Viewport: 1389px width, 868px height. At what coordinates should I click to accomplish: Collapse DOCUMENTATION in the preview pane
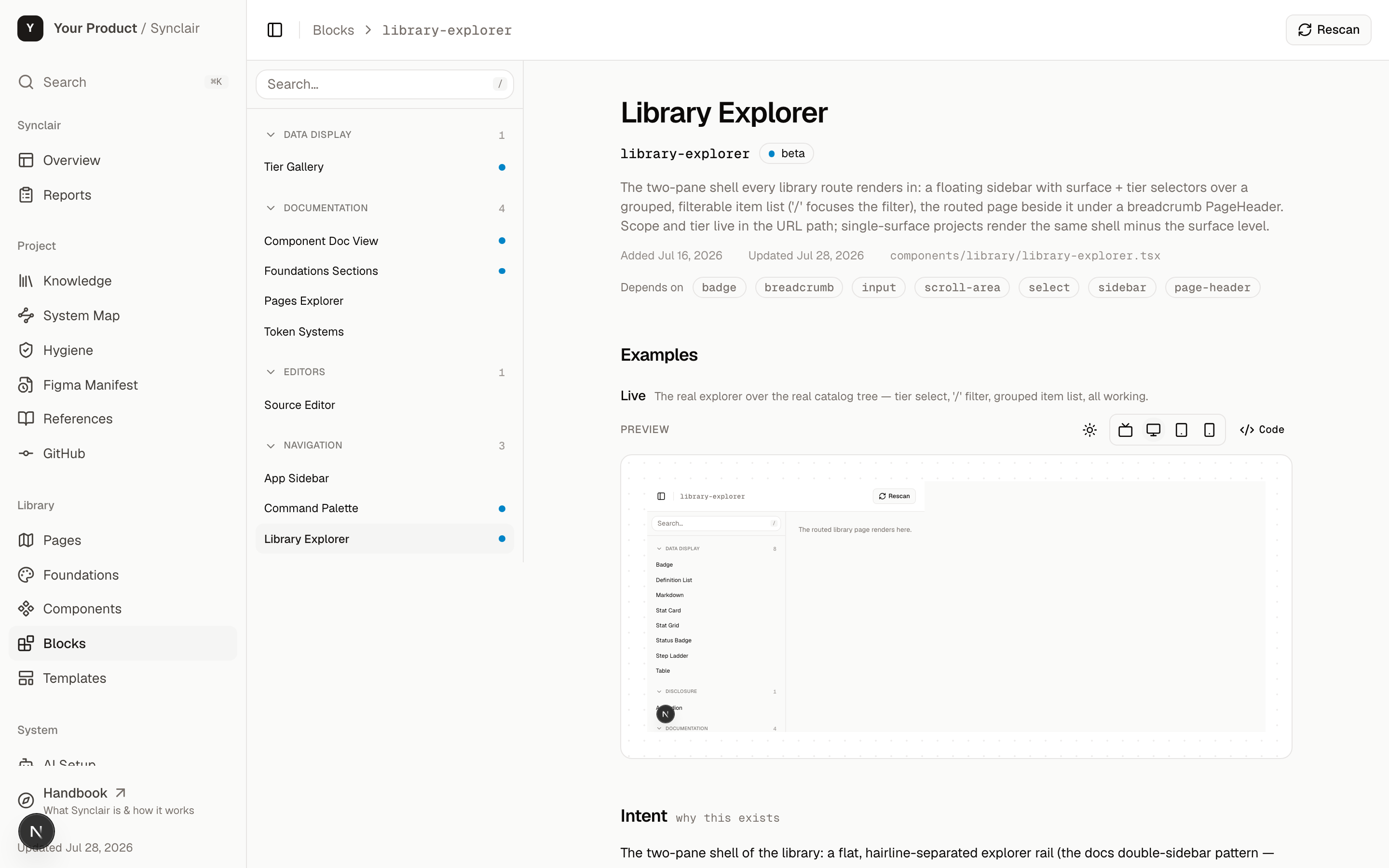pyautogui.click(x=716, y=729)
